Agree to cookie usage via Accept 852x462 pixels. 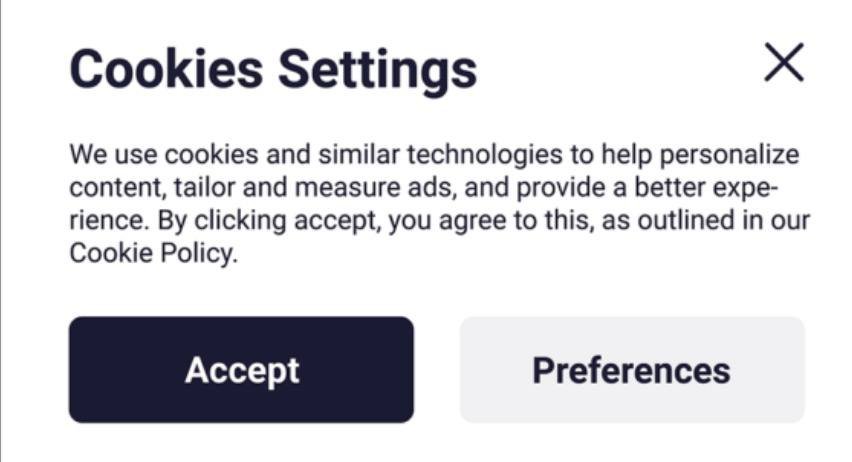[241, 370]
